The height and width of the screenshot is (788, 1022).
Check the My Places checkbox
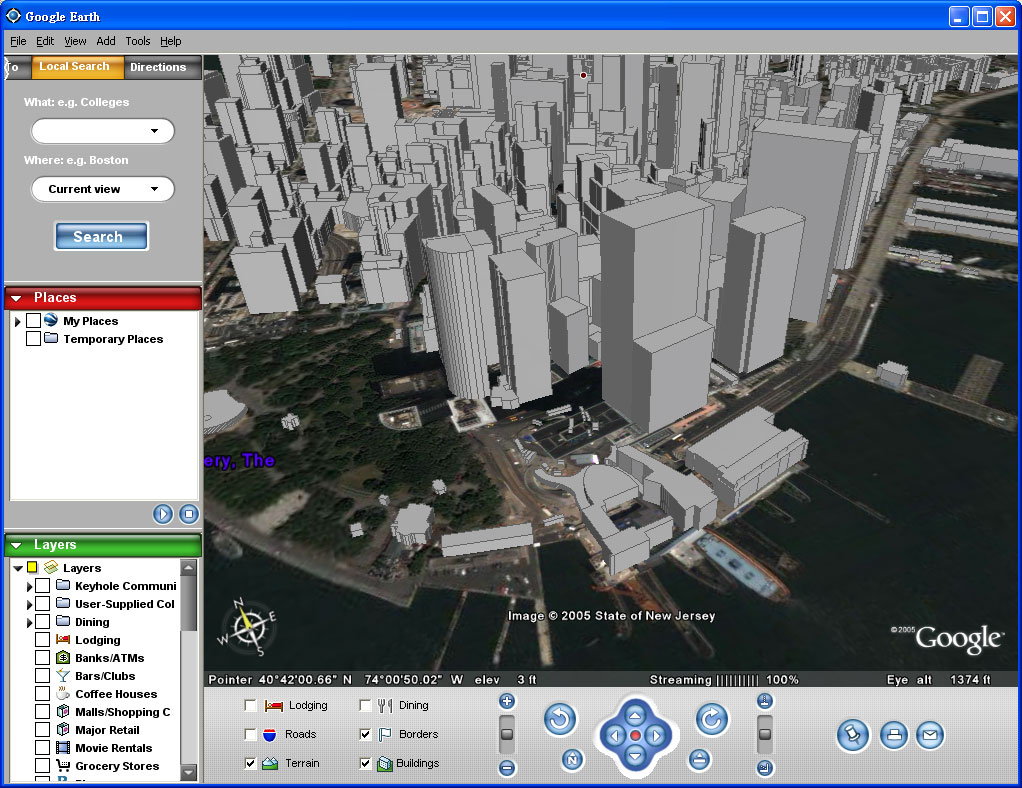[33, 321]
